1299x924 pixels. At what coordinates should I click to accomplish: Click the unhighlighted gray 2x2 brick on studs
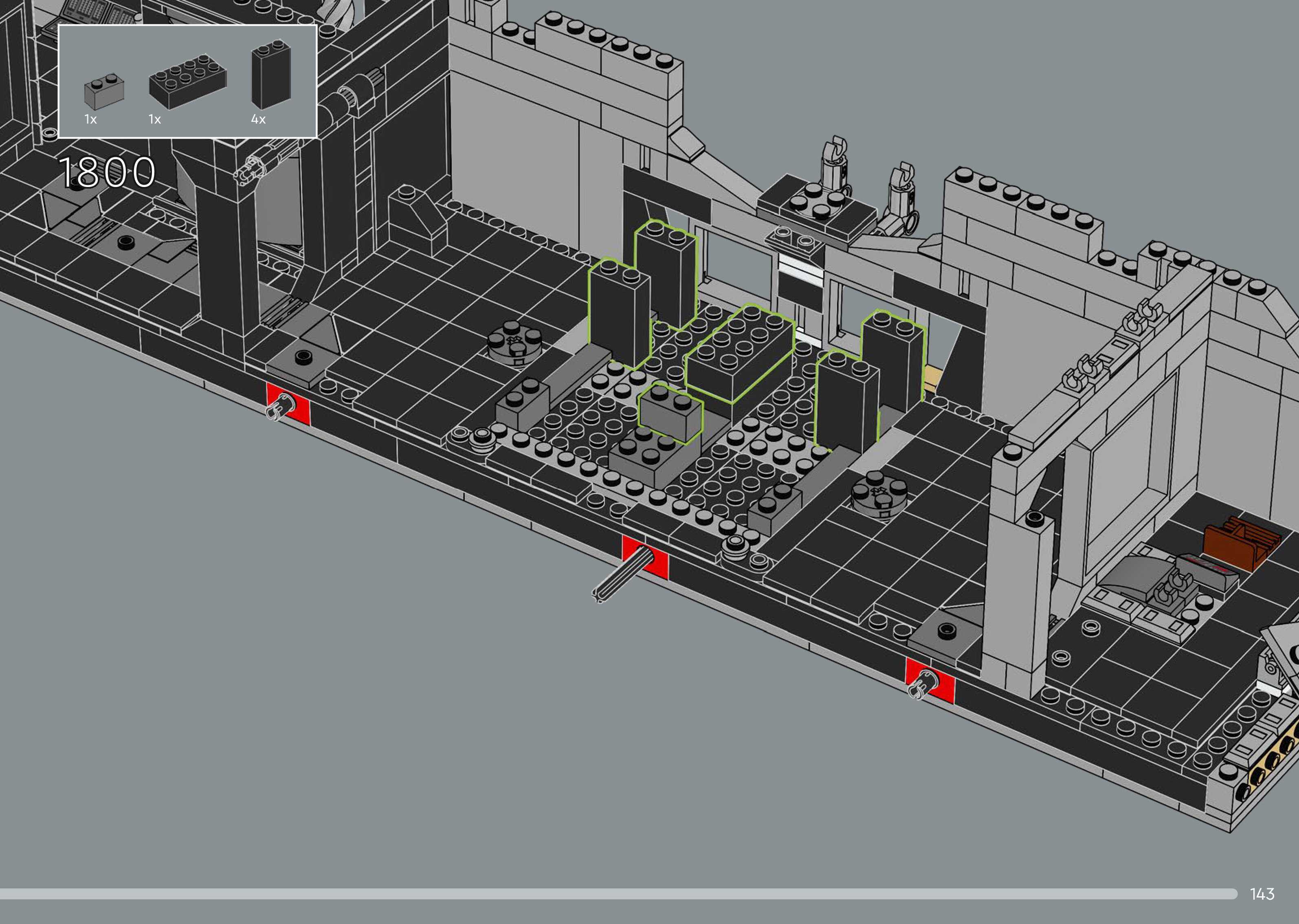pos(652,458)
